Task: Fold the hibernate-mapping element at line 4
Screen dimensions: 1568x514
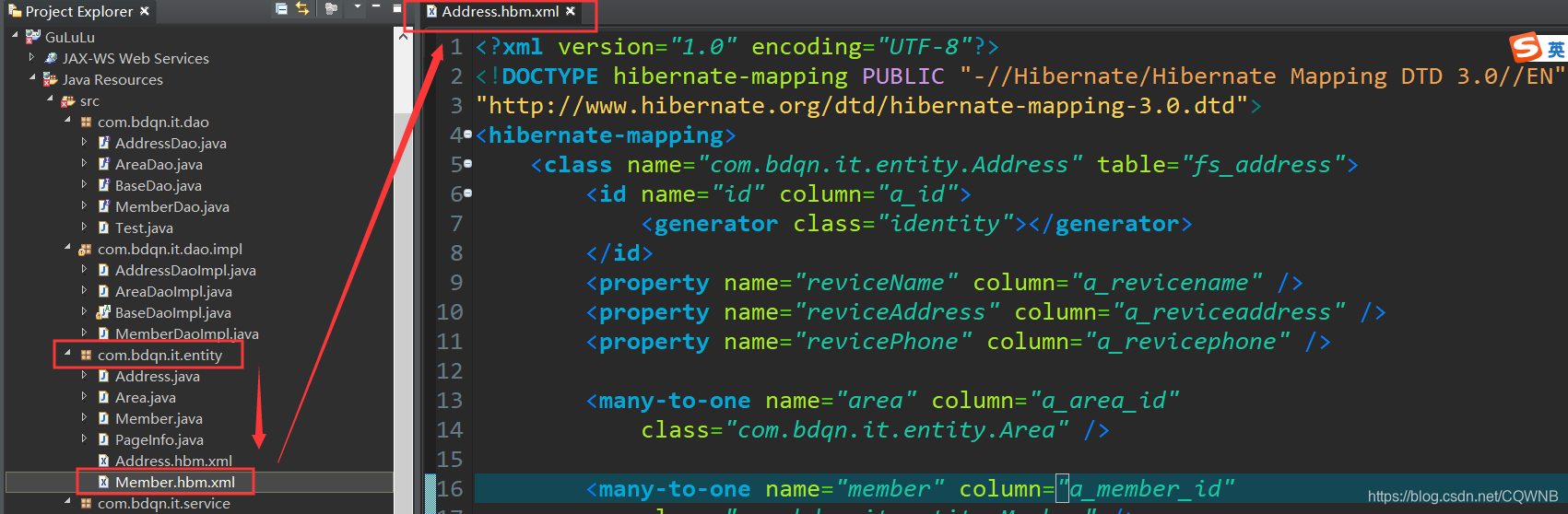Action: pyautogui.click(x=468, y=134)
